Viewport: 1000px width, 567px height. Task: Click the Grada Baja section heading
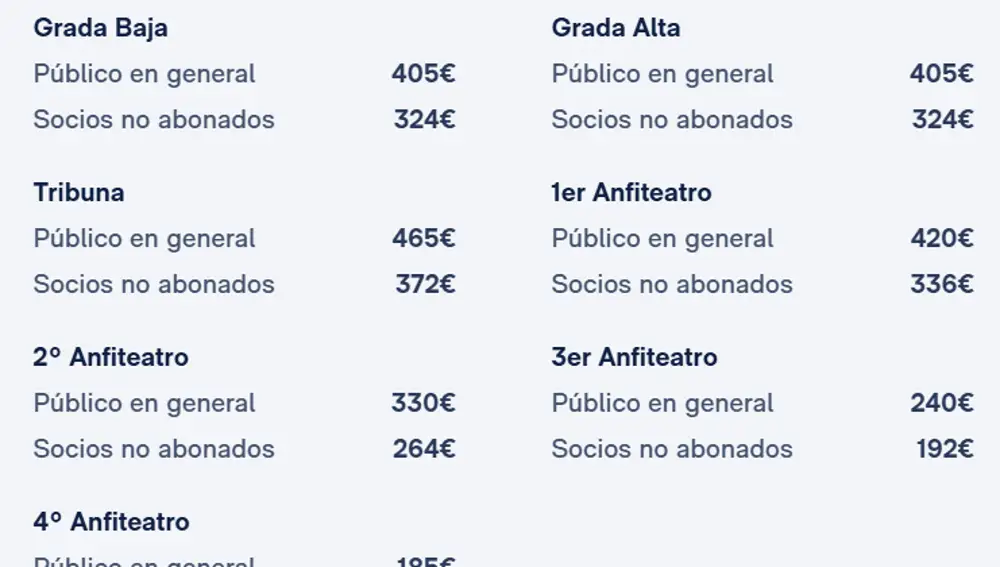click(x=100, y=28)
